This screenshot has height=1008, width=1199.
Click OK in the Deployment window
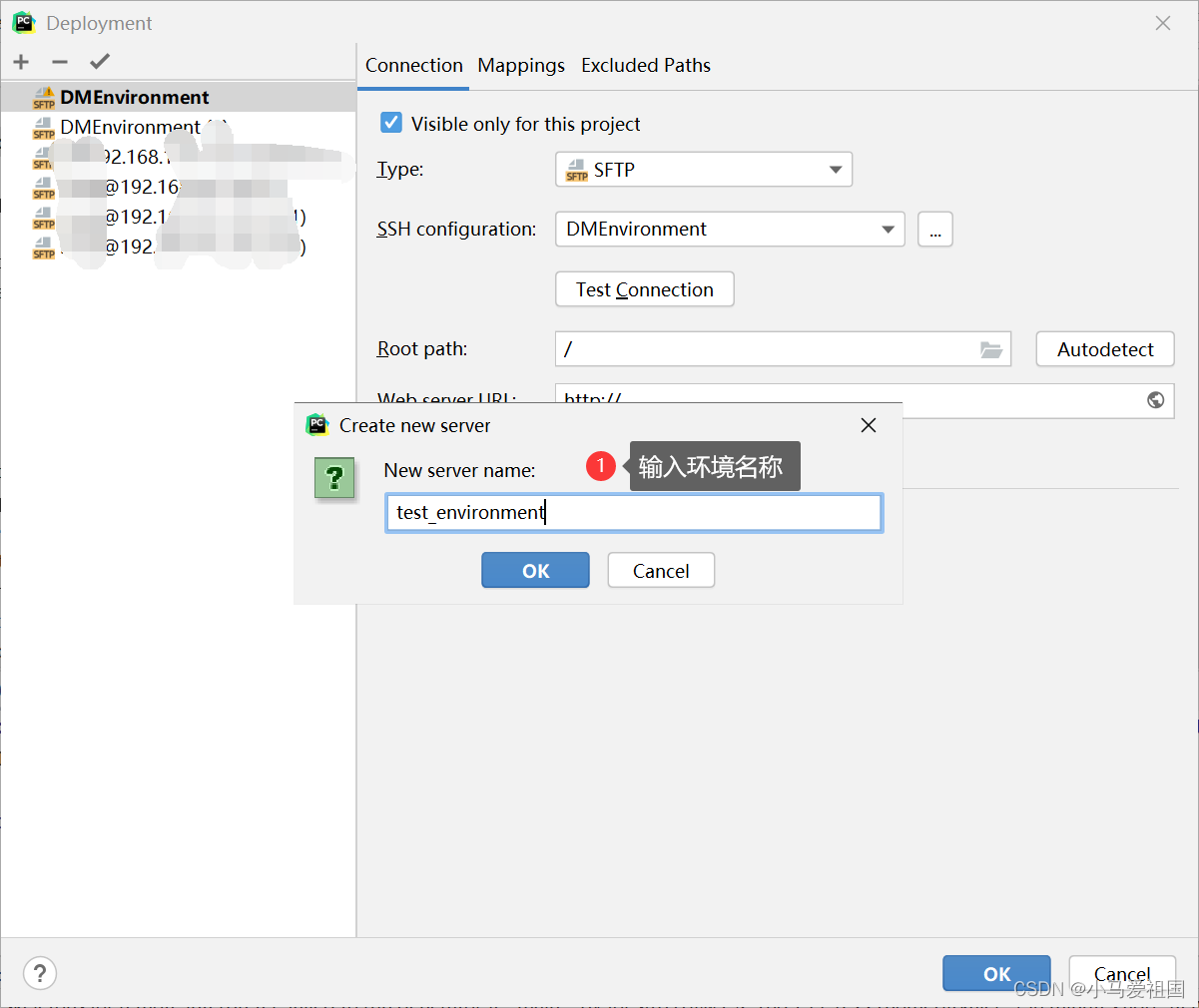point(996,974)
